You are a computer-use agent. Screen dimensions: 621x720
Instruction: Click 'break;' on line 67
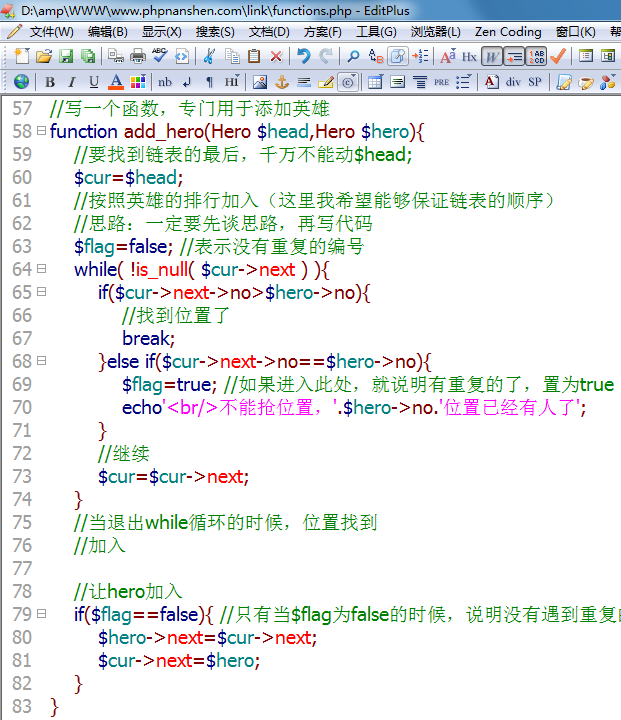point(148,338)
